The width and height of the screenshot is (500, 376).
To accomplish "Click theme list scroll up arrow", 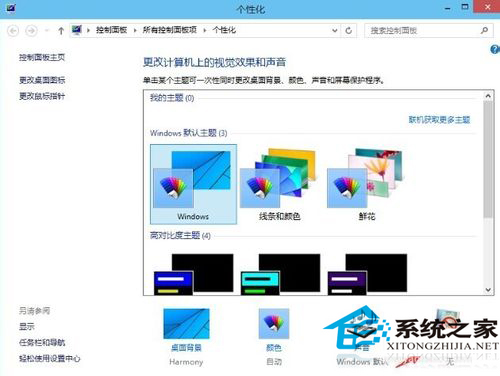I will click(488, 96).
